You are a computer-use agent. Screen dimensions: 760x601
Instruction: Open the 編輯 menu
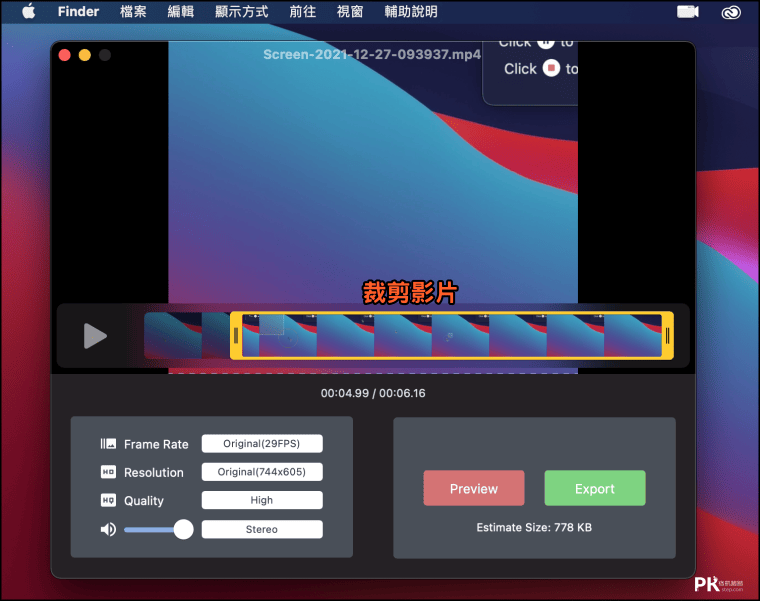181,11
